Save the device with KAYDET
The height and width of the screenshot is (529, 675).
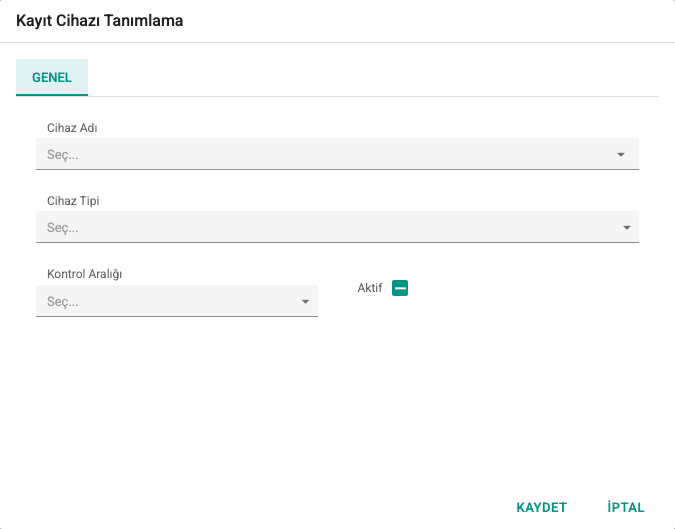point(542,507)
